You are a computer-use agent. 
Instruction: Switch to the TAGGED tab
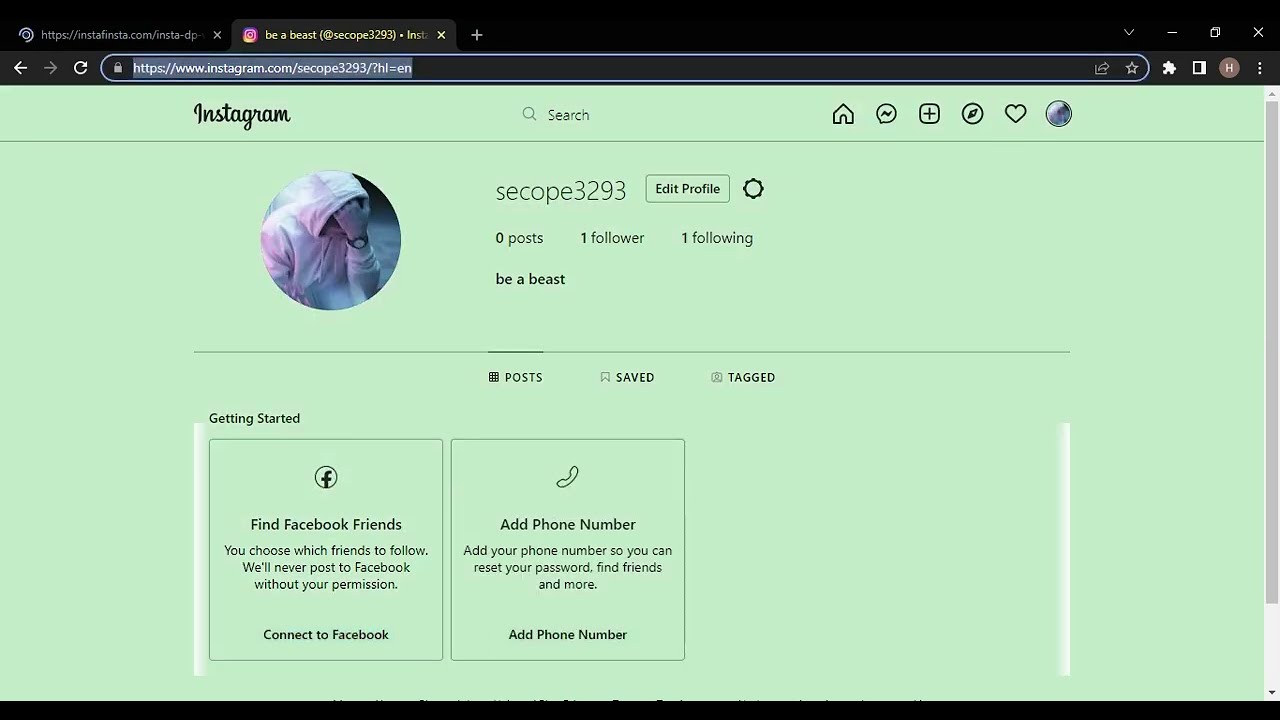click(x=743, y=377)
